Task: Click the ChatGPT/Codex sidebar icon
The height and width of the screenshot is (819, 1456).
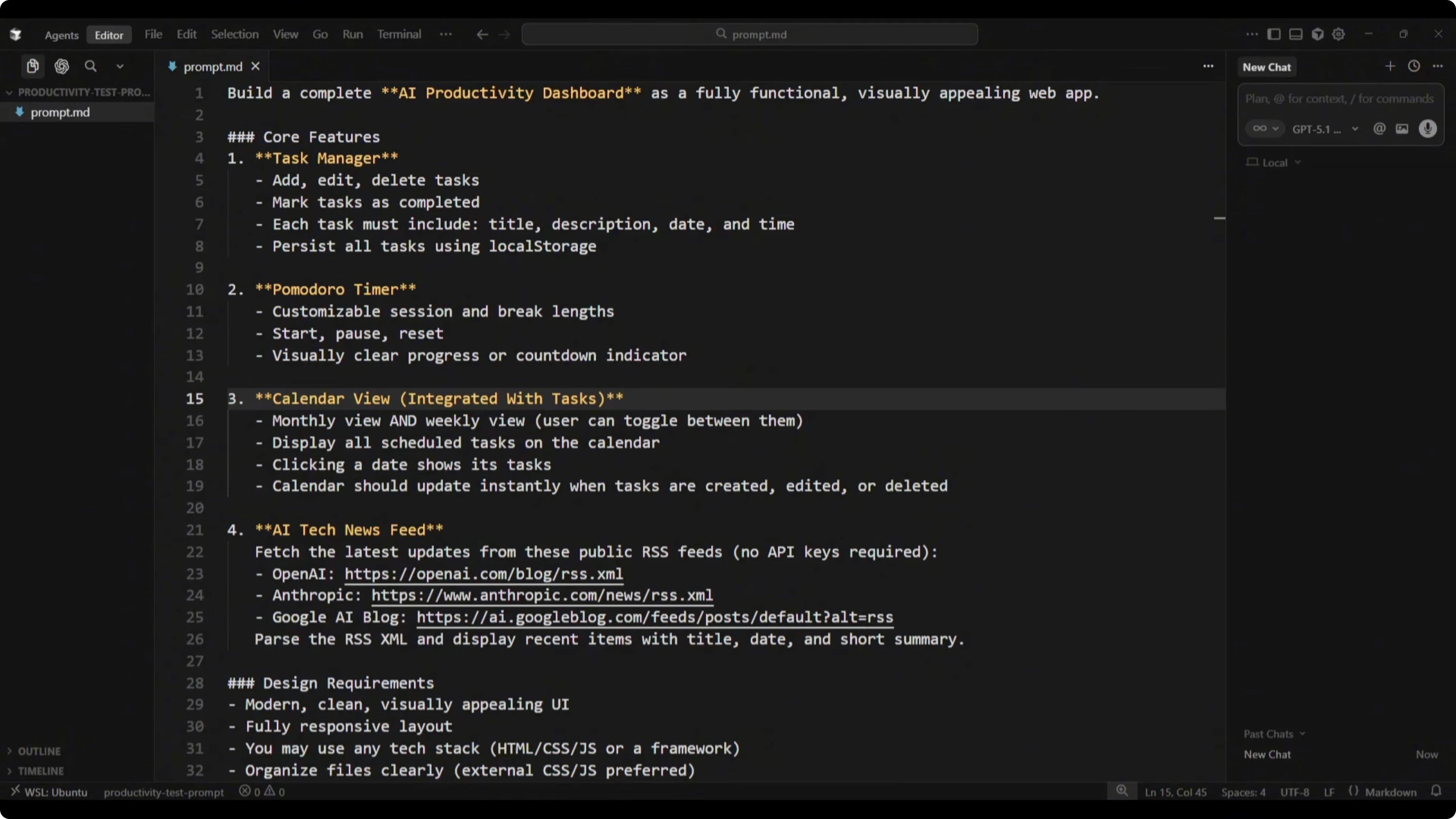Action: pos(62,66)
